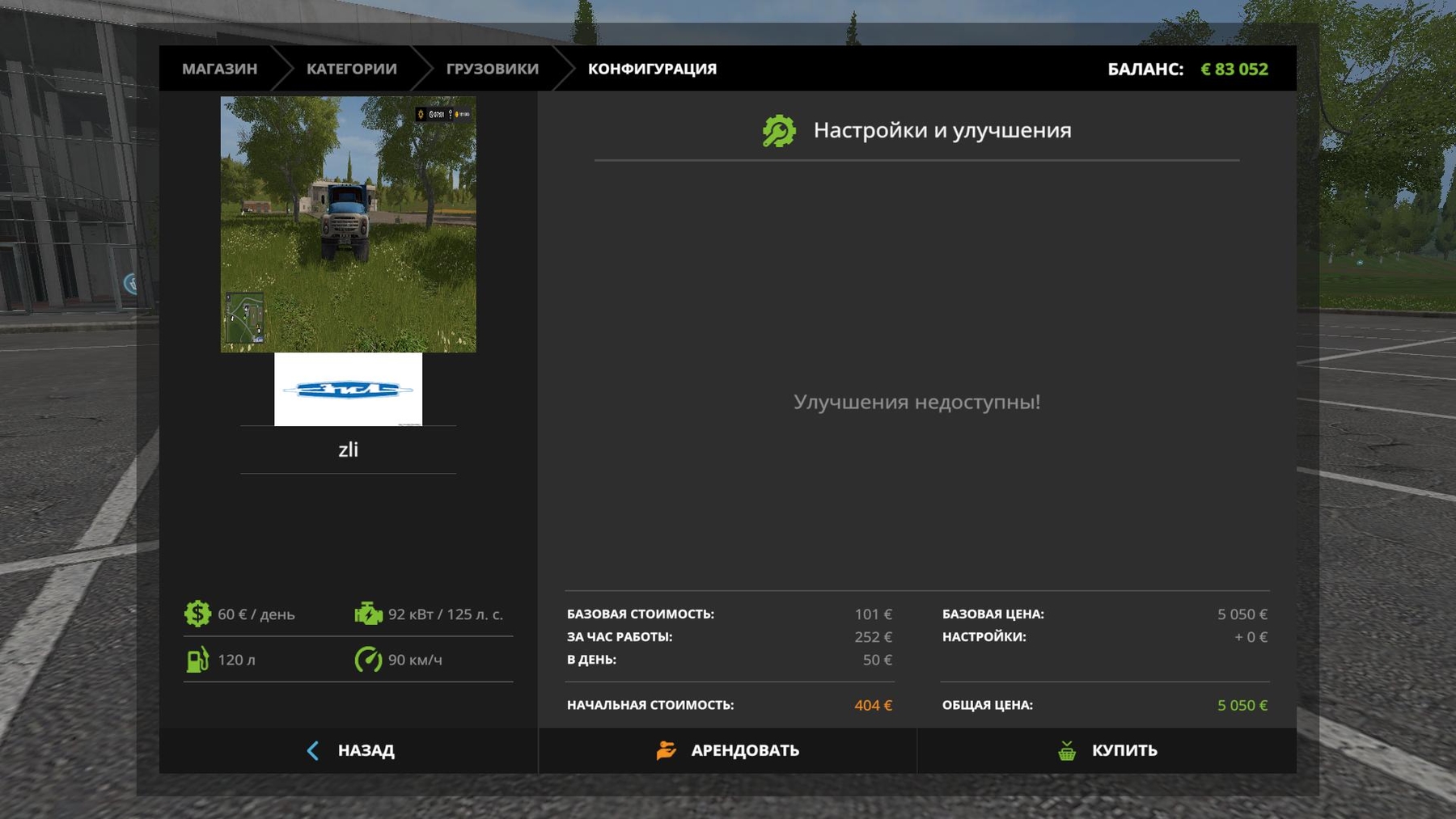This screenshot has height=819, width=1456.
Task: Click the speedometer max speed icon
Action: pyautogui.click(x=368, y=660)
